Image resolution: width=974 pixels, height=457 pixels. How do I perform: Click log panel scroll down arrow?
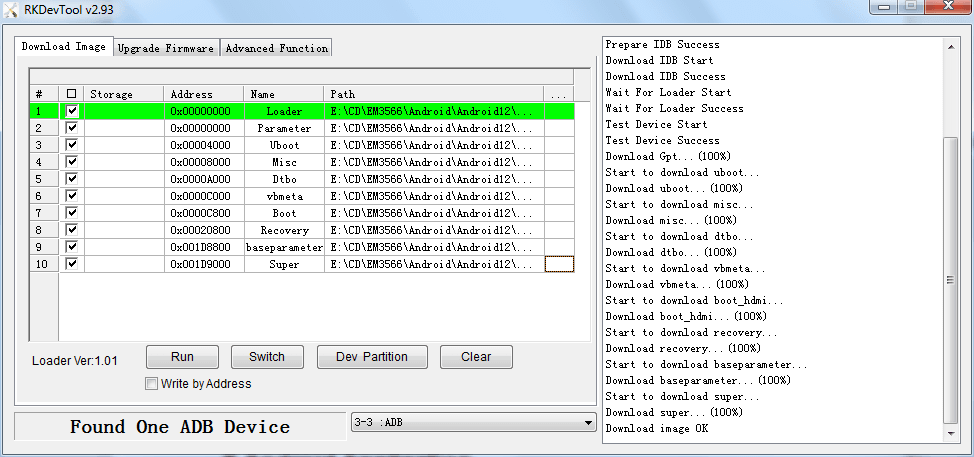pyautogui.click(x=951, y=433)
